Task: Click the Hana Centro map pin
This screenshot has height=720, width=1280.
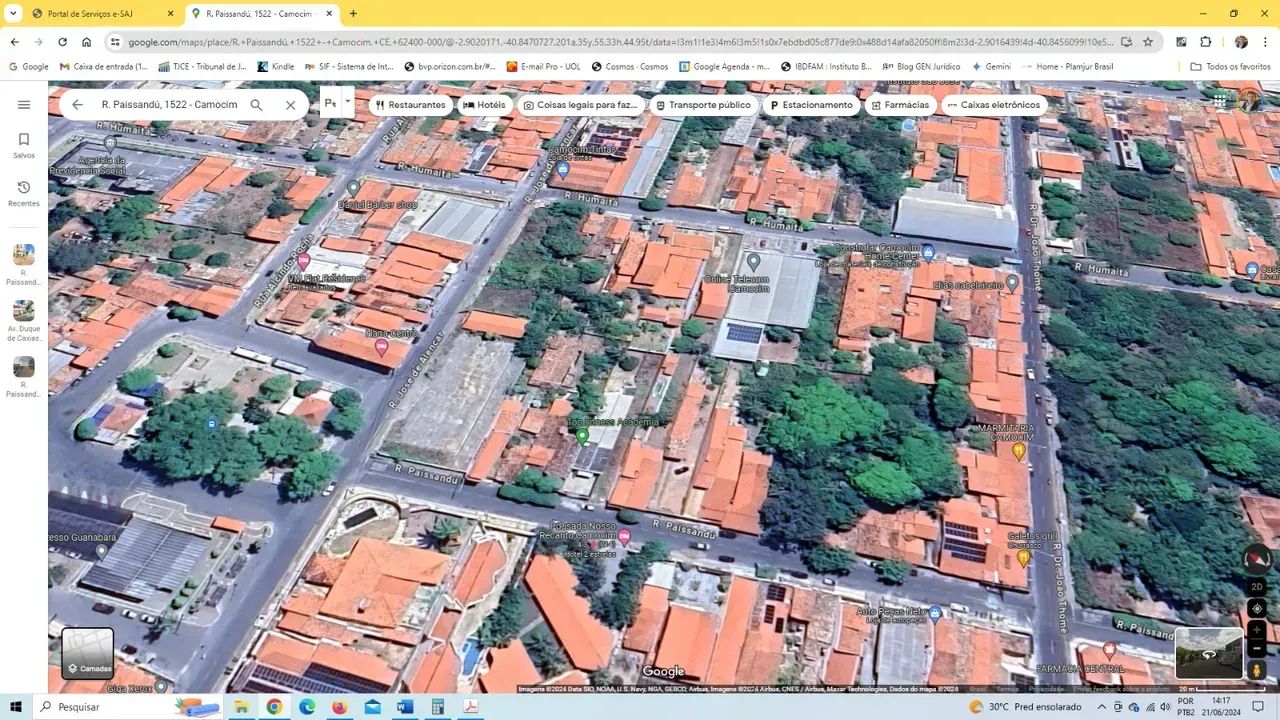Action: pos(381,347)
